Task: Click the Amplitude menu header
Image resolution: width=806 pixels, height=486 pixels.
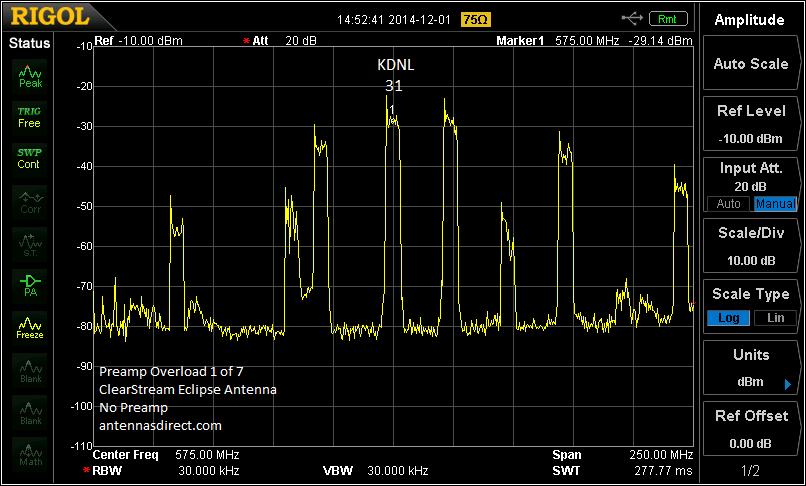Action: click(x=750, y=20)
